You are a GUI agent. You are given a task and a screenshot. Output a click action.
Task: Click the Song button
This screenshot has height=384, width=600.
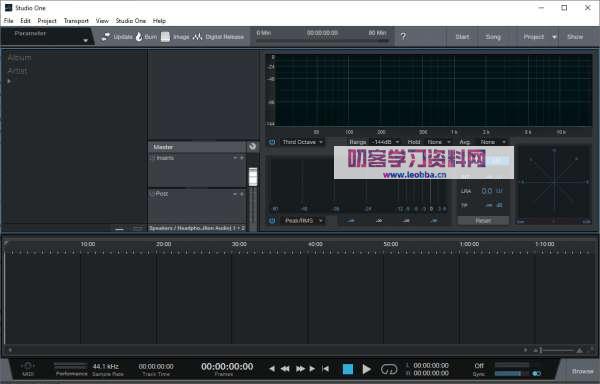(x=493, y=37)
